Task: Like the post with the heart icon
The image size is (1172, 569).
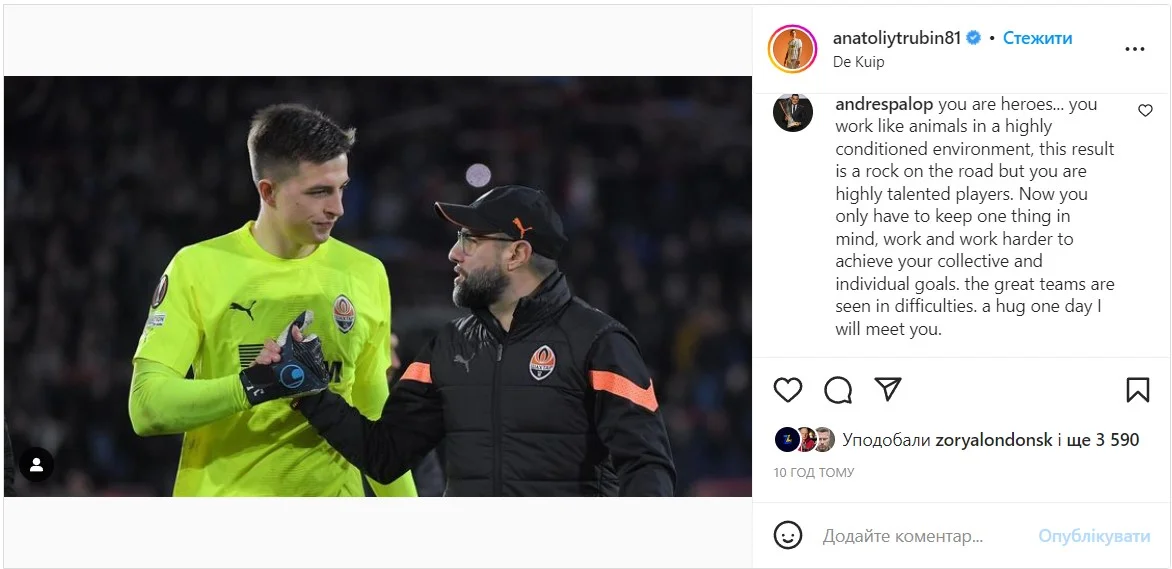Action: [788, 389]
